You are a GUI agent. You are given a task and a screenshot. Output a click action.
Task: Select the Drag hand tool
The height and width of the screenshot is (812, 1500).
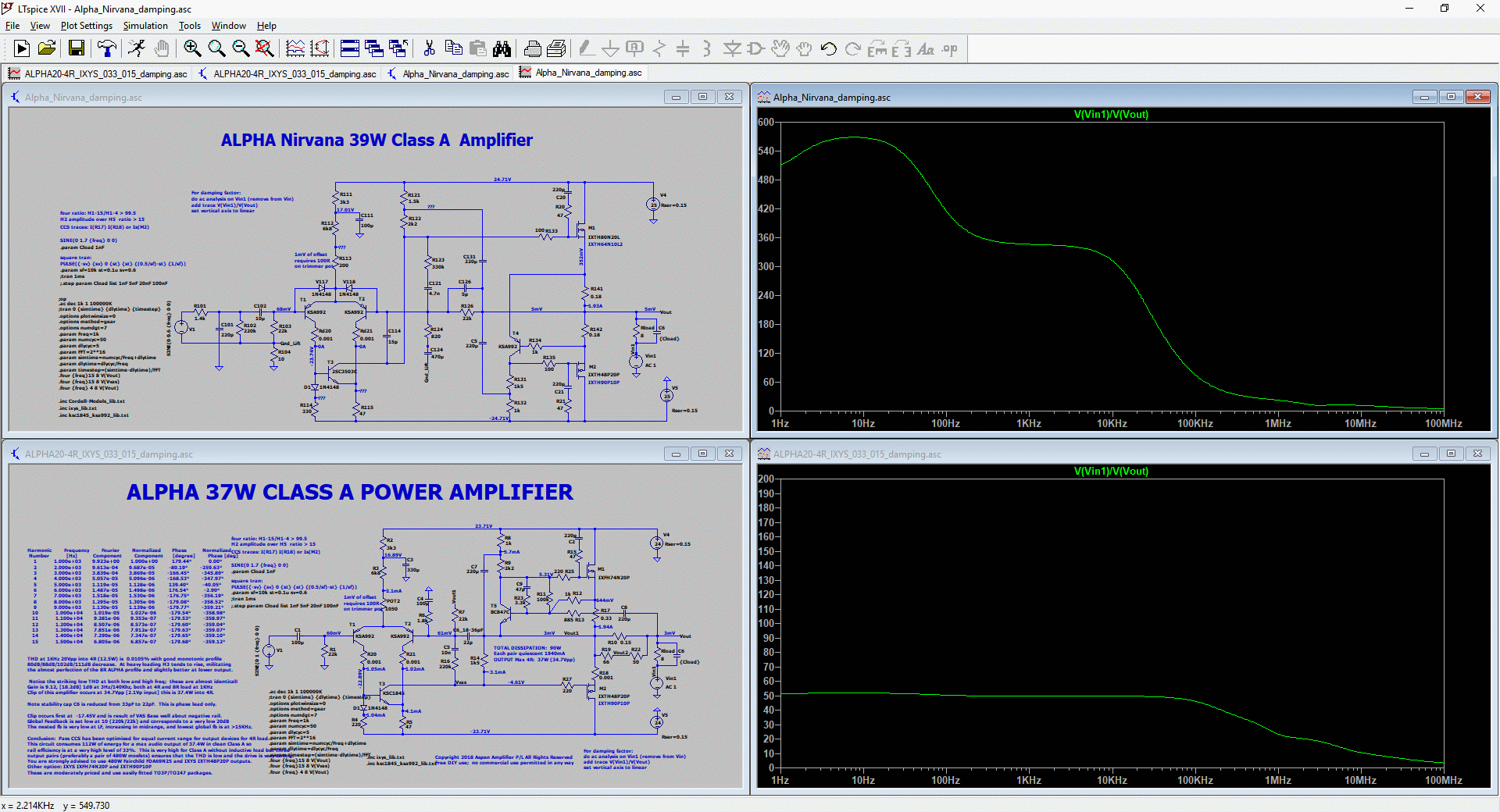(x=804, y=48)
